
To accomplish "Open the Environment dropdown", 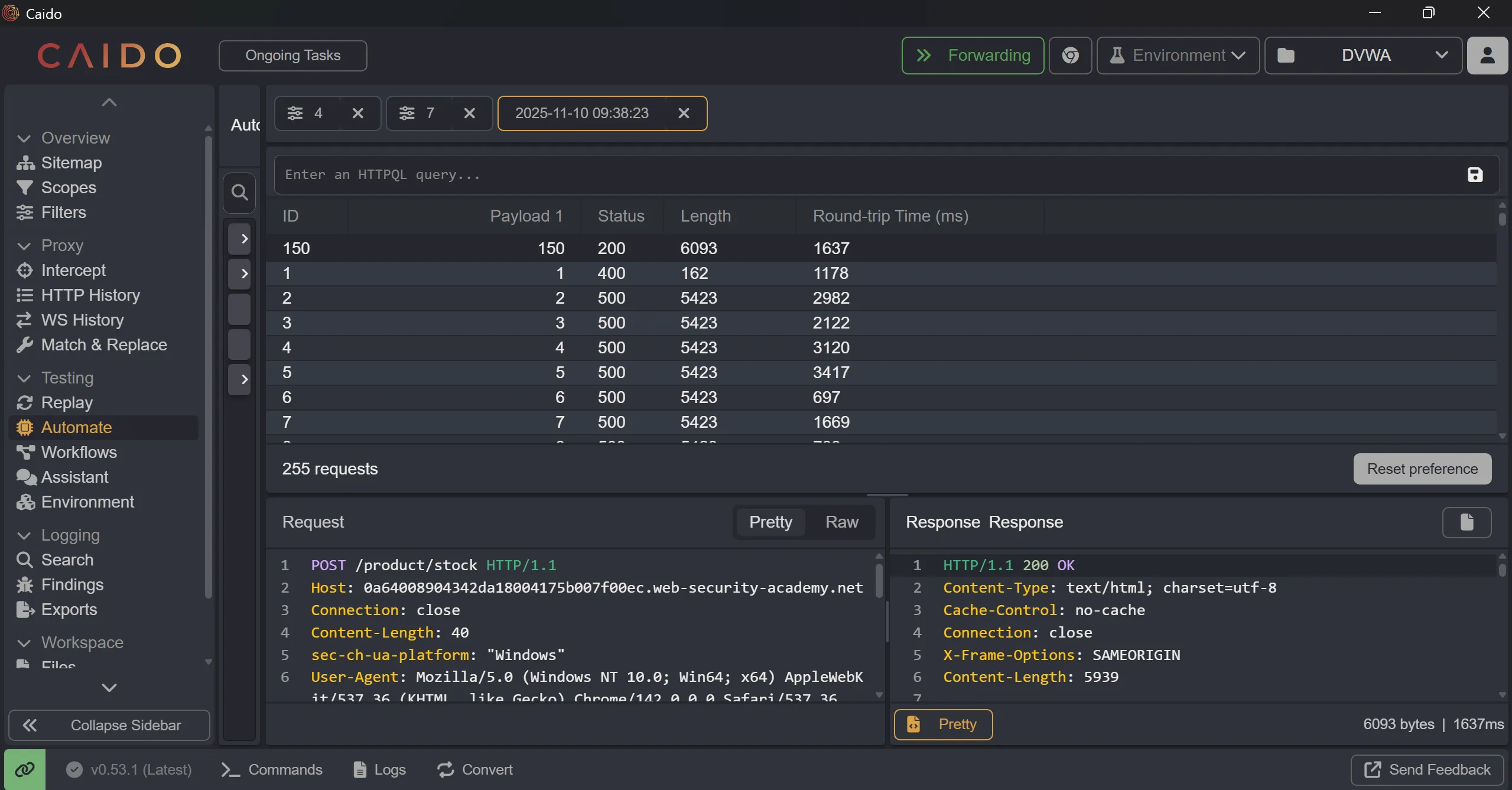I will [1178, 56].
